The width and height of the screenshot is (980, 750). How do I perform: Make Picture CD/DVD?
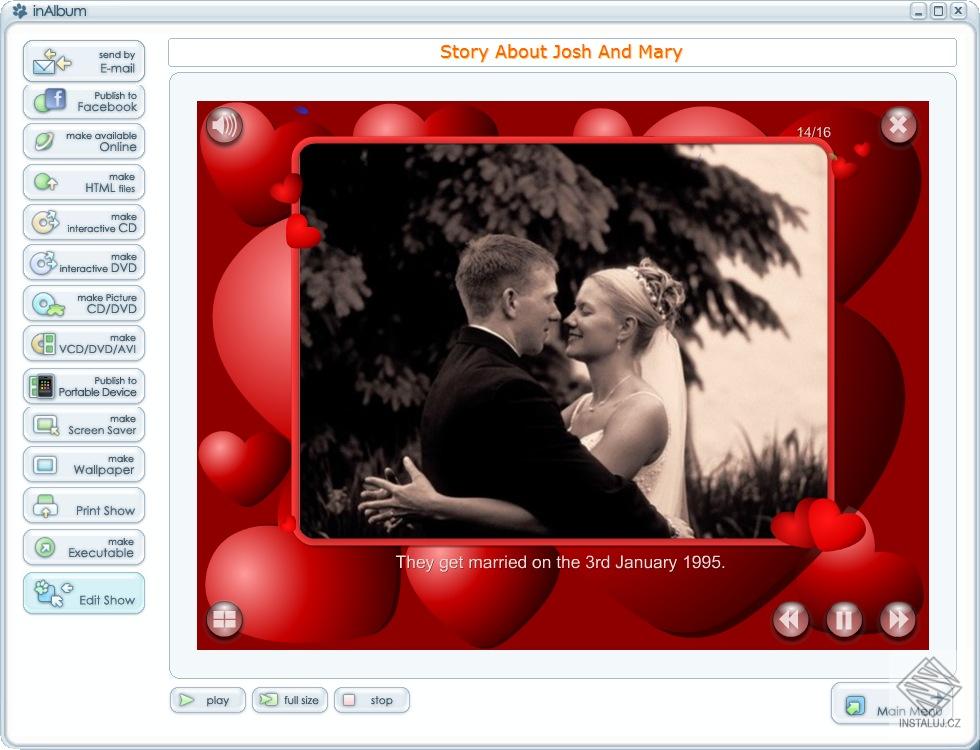[x=84, y=303]
